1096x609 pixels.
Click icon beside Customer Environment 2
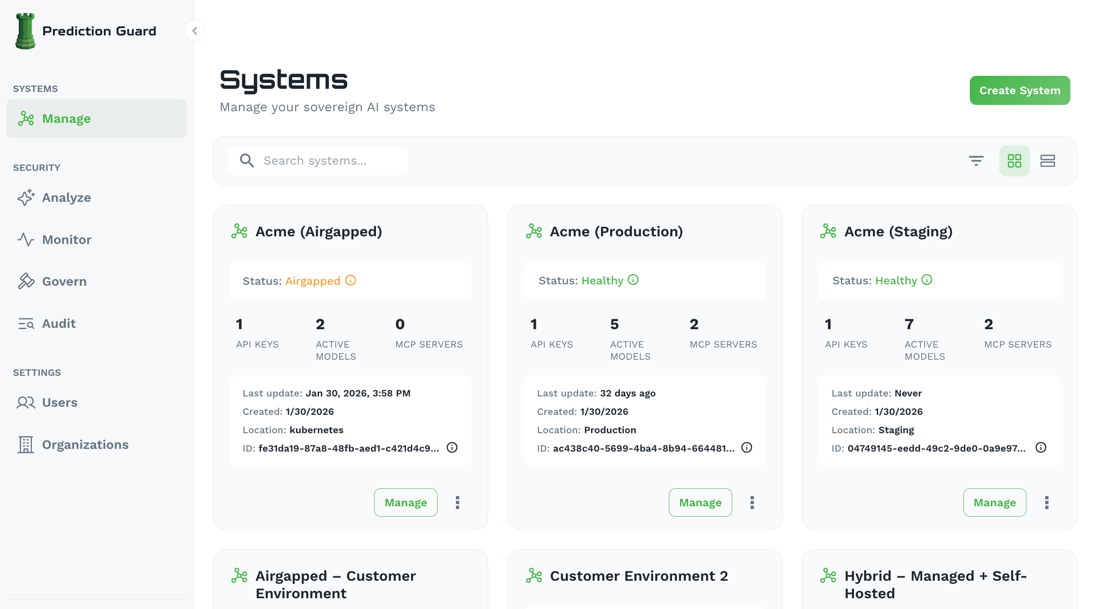click(x=534, y=576)
